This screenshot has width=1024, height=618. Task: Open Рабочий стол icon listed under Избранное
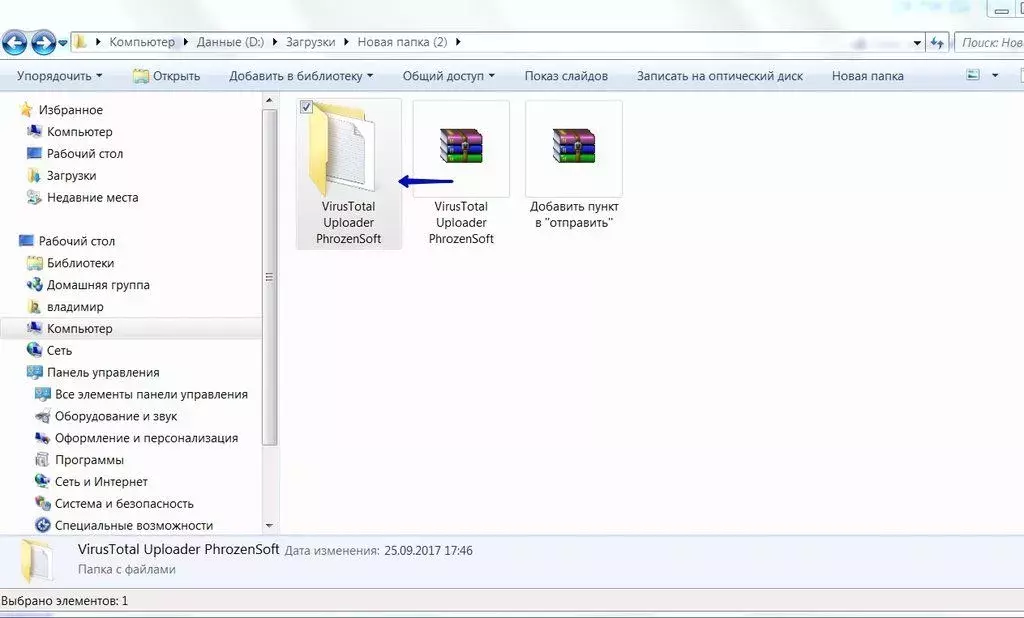(35, 154)
